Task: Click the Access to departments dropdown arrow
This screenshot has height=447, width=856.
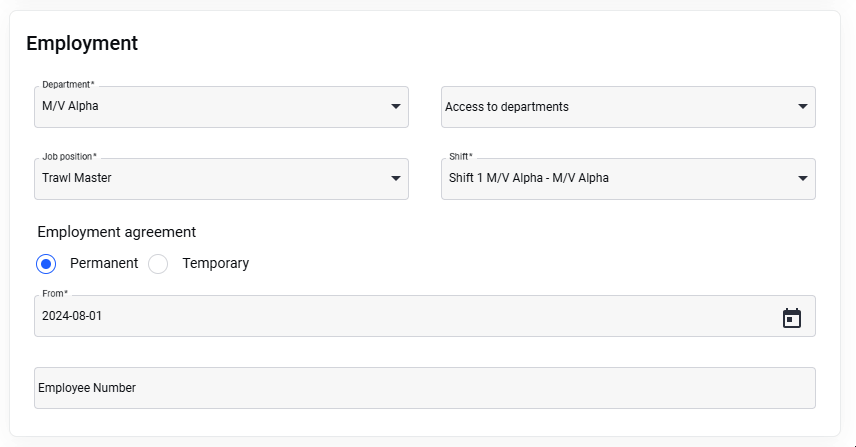Action: click(803, 106)
